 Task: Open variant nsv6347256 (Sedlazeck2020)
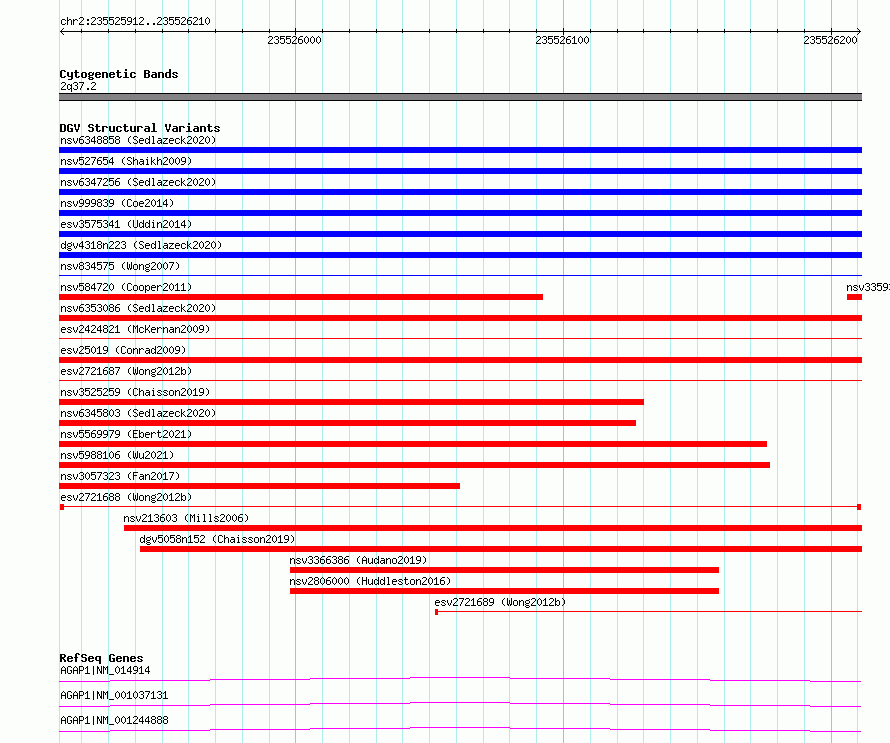(138, 182)
